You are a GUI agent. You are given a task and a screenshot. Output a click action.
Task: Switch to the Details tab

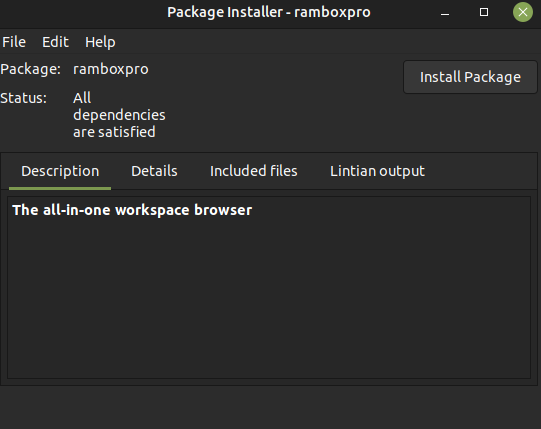pos(154,171)
